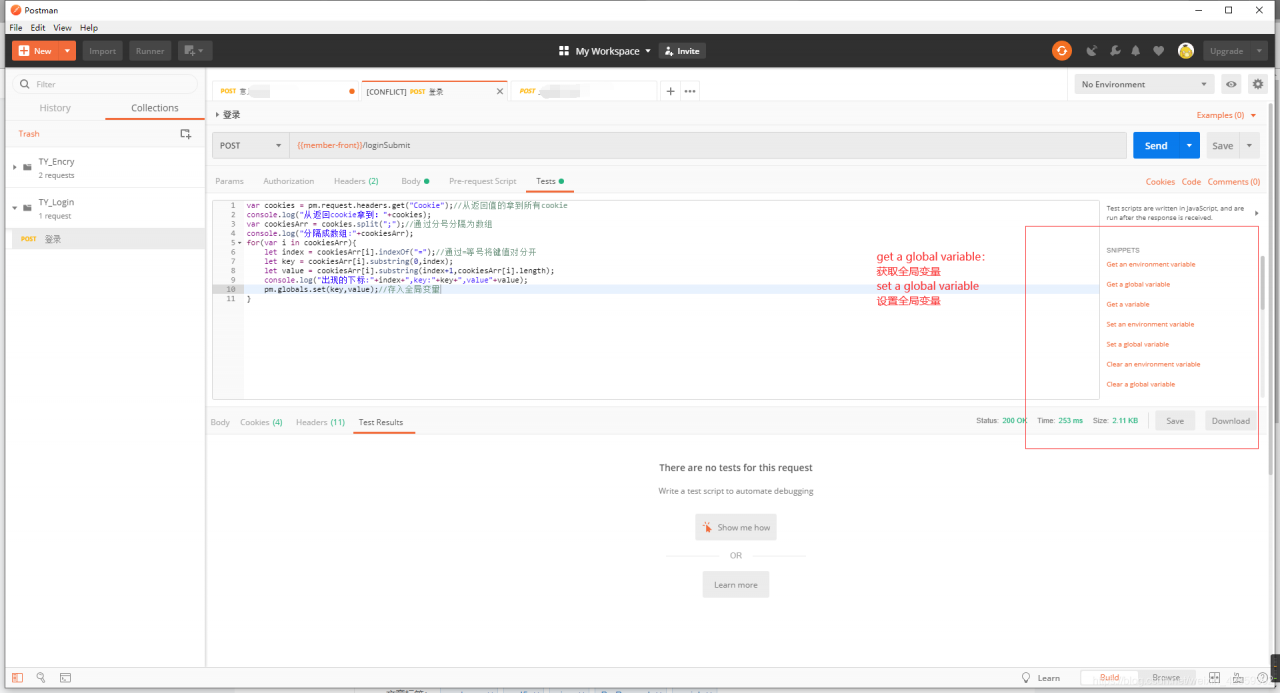The image size is (1280, 693).
Task: Open the No Environment dropdown
Action: point(1144,84)
